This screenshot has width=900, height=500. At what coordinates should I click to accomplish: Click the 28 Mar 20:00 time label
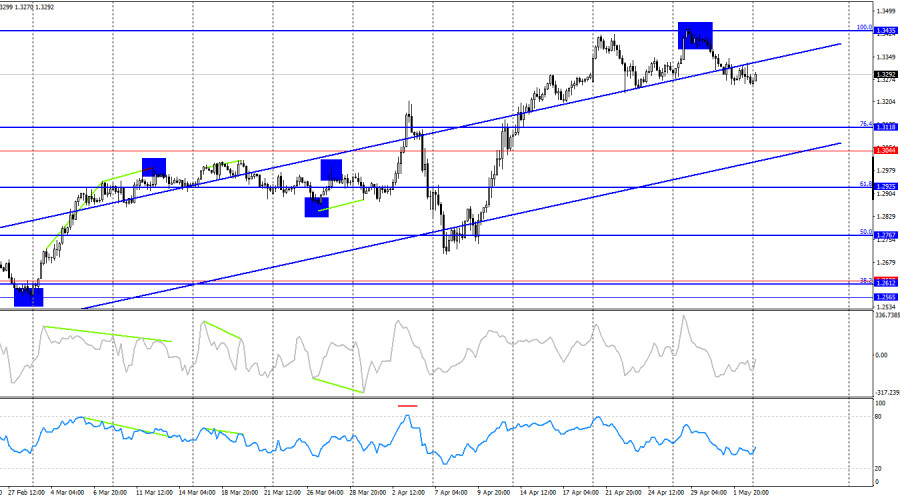(x=367, y=493)
